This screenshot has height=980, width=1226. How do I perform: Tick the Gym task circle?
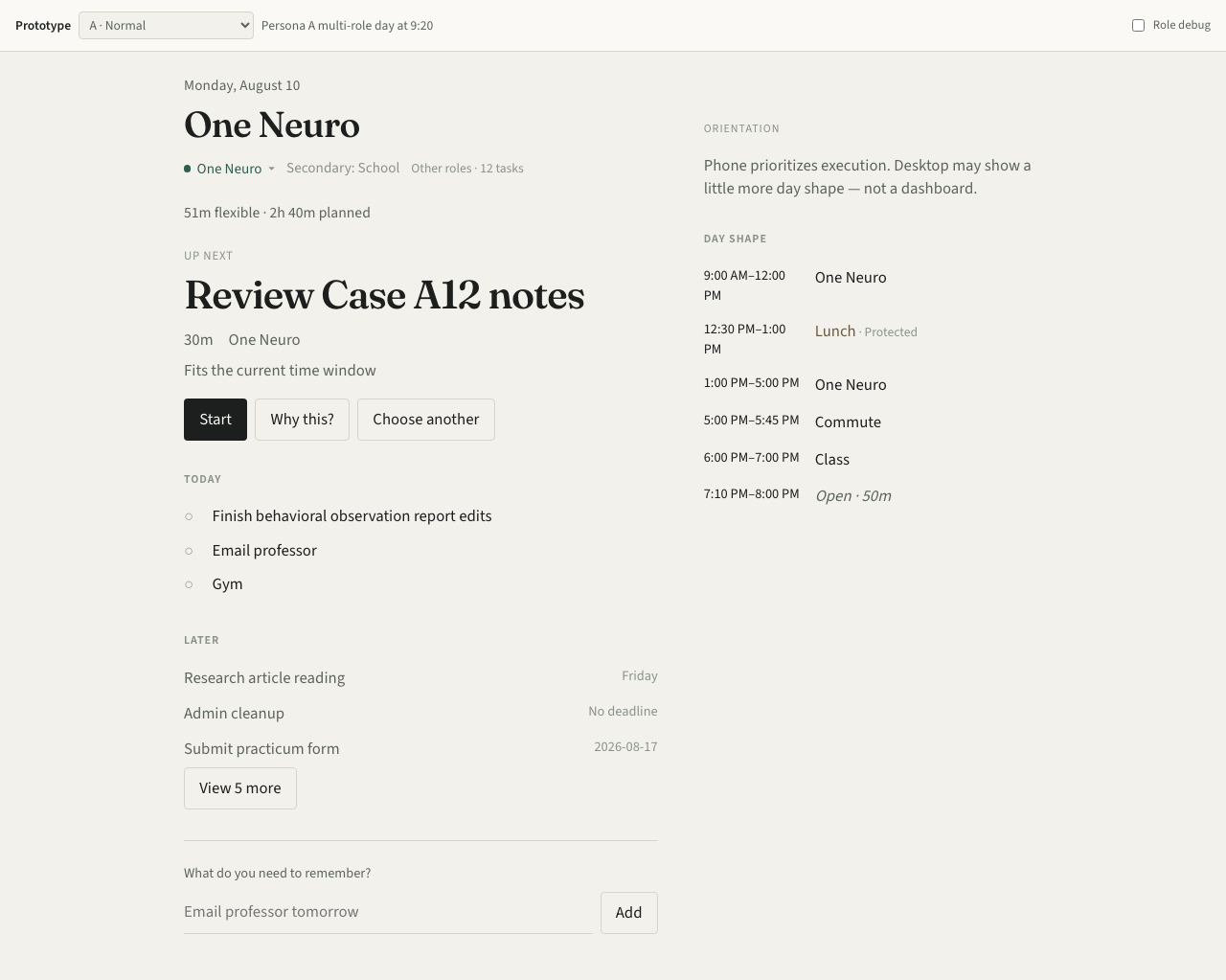pyautogui.click(x=189, y=584)
